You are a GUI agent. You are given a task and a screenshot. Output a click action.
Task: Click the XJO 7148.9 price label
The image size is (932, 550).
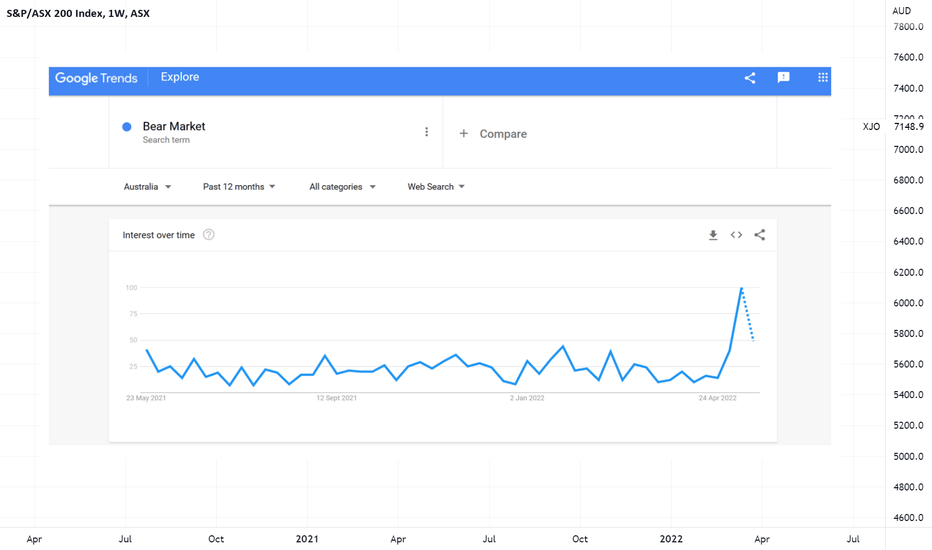coord(893,127)
